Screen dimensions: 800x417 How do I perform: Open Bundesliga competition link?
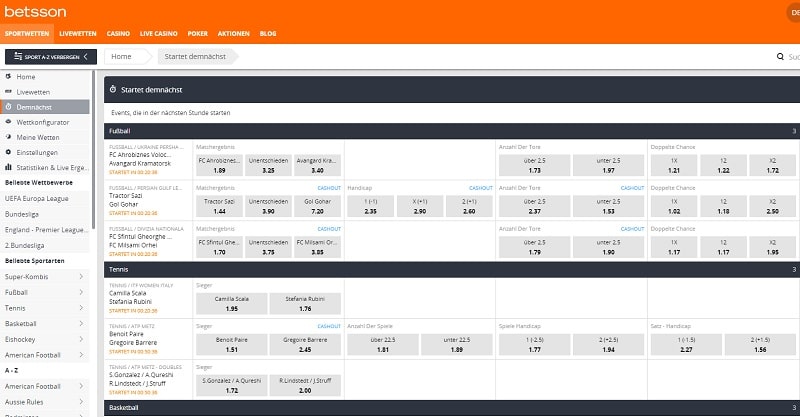coord(22,214)
